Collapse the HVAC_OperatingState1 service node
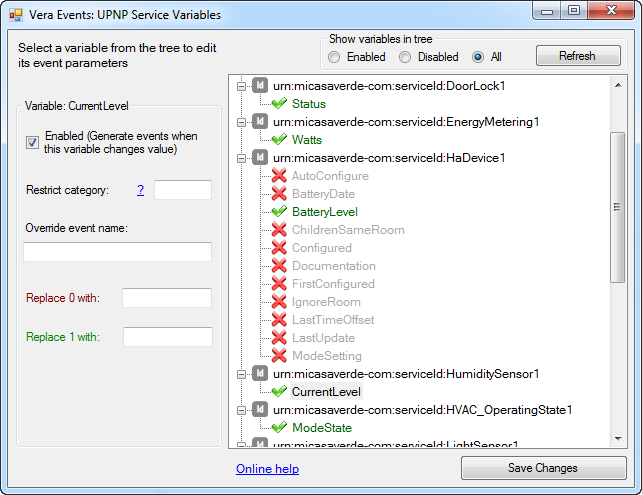Image resolution: width=642 pixels, height=495 pixels. pos(242,411)
